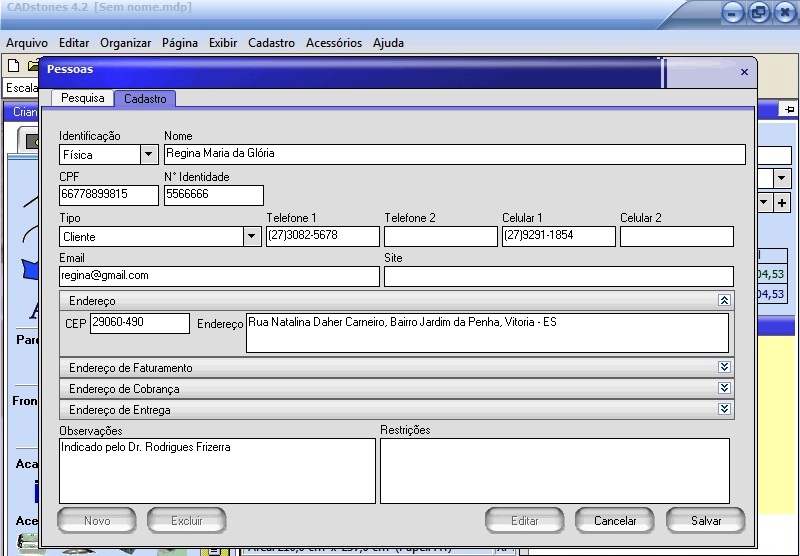The image size is (800, 556).
Task: Collapse the Endereço section
Action: click(724, 300)
